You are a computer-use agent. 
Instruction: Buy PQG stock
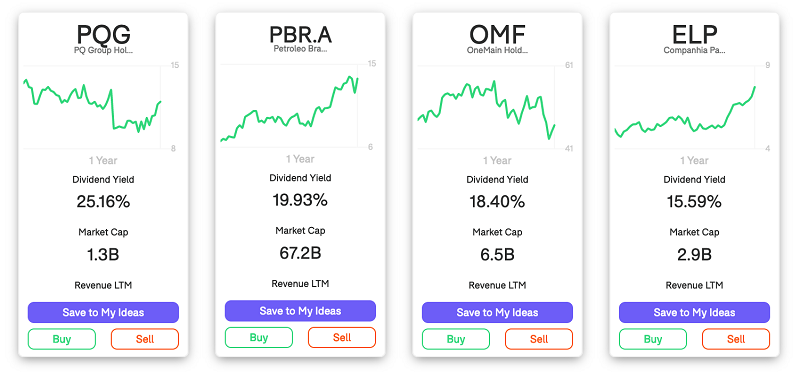tap(62, 339)
